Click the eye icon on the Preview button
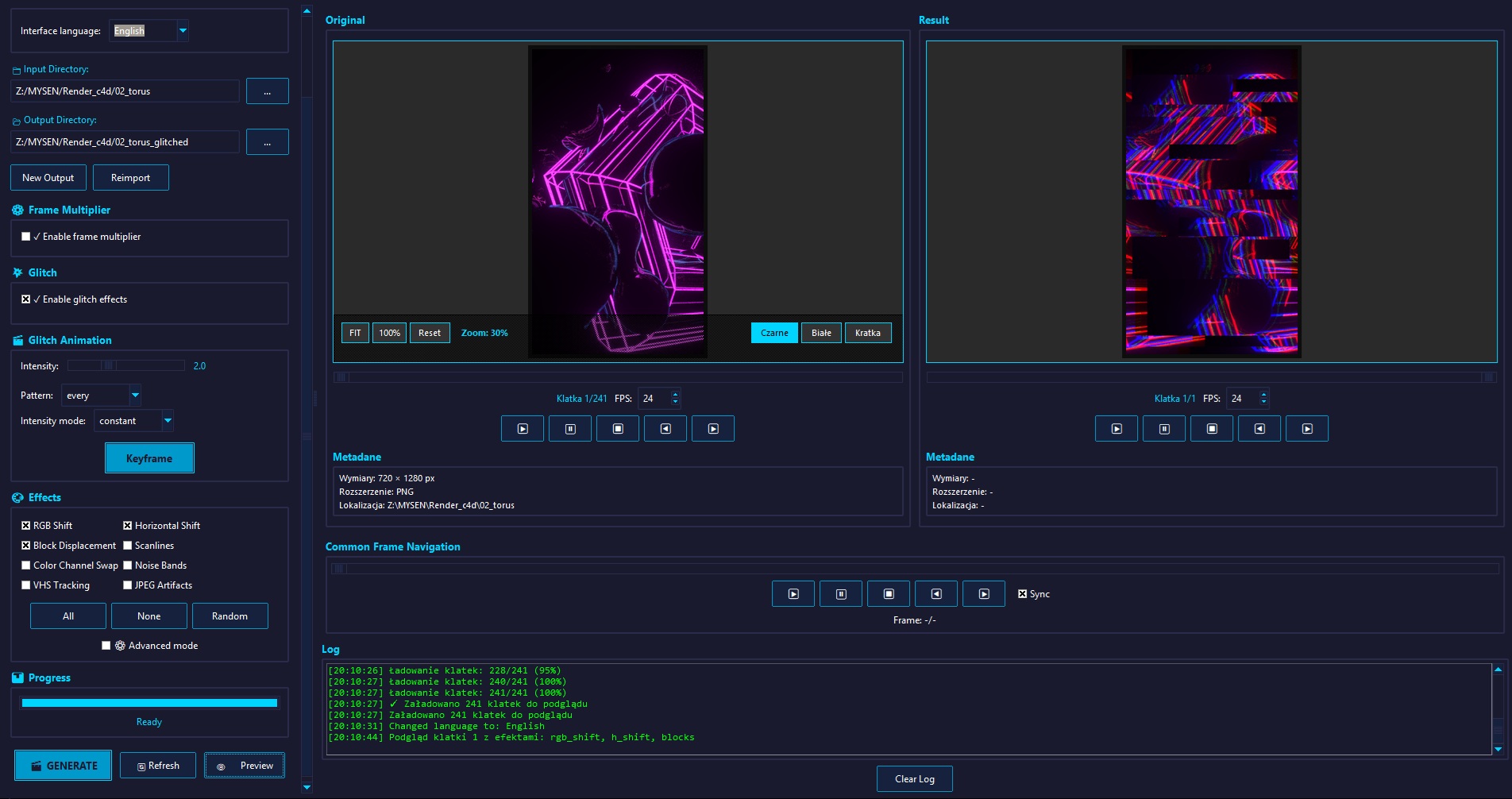The width and height of the screenshot is (1512, 799). click(x=222, y=765)
